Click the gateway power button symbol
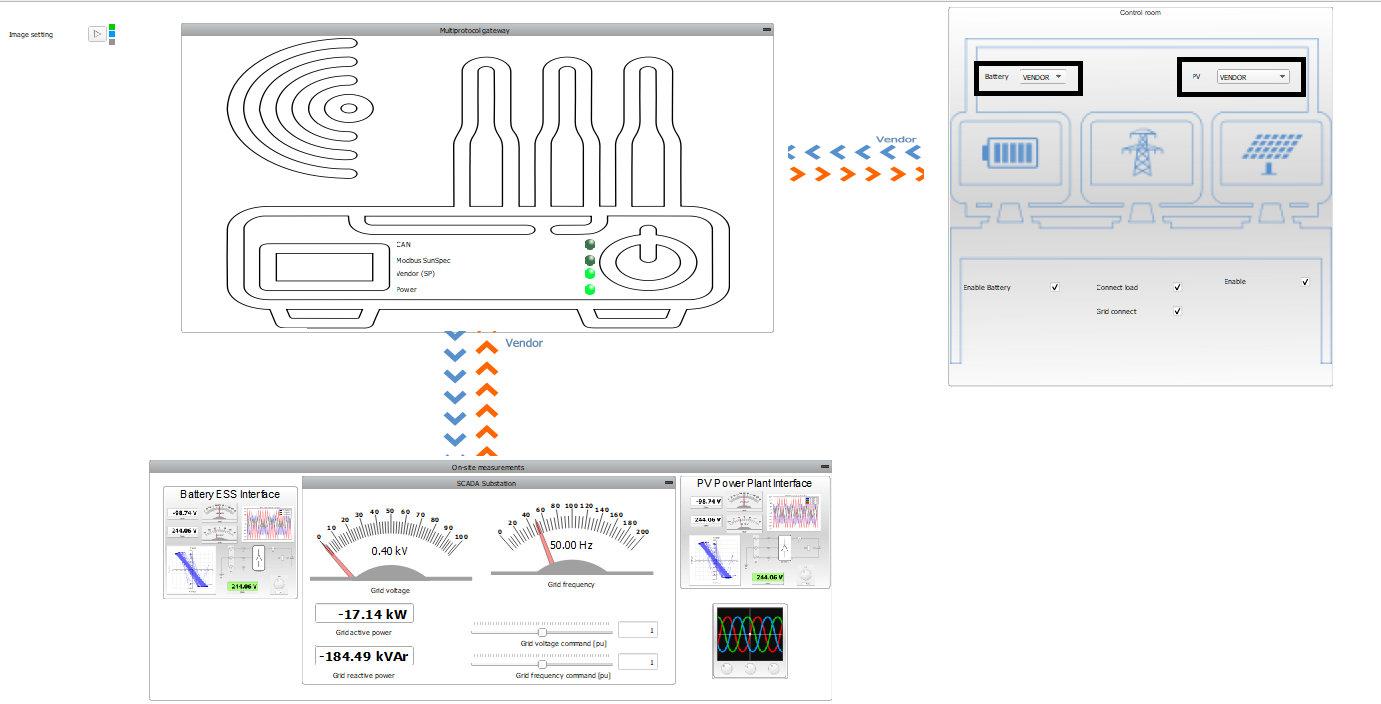Image resolution: width=1381 pixels, height=704 pixels. click(646, 259)
